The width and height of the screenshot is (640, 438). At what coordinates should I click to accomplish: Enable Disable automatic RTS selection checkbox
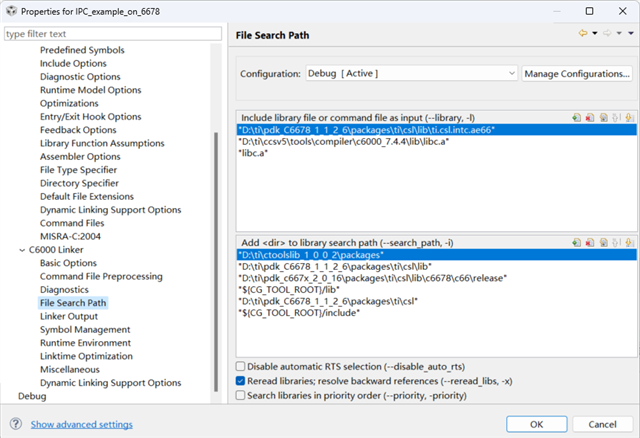[x=241, y=367]
